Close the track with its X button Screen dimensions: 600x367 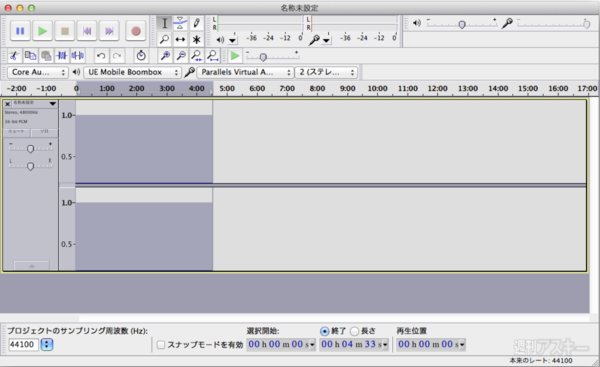click(7, 104)
